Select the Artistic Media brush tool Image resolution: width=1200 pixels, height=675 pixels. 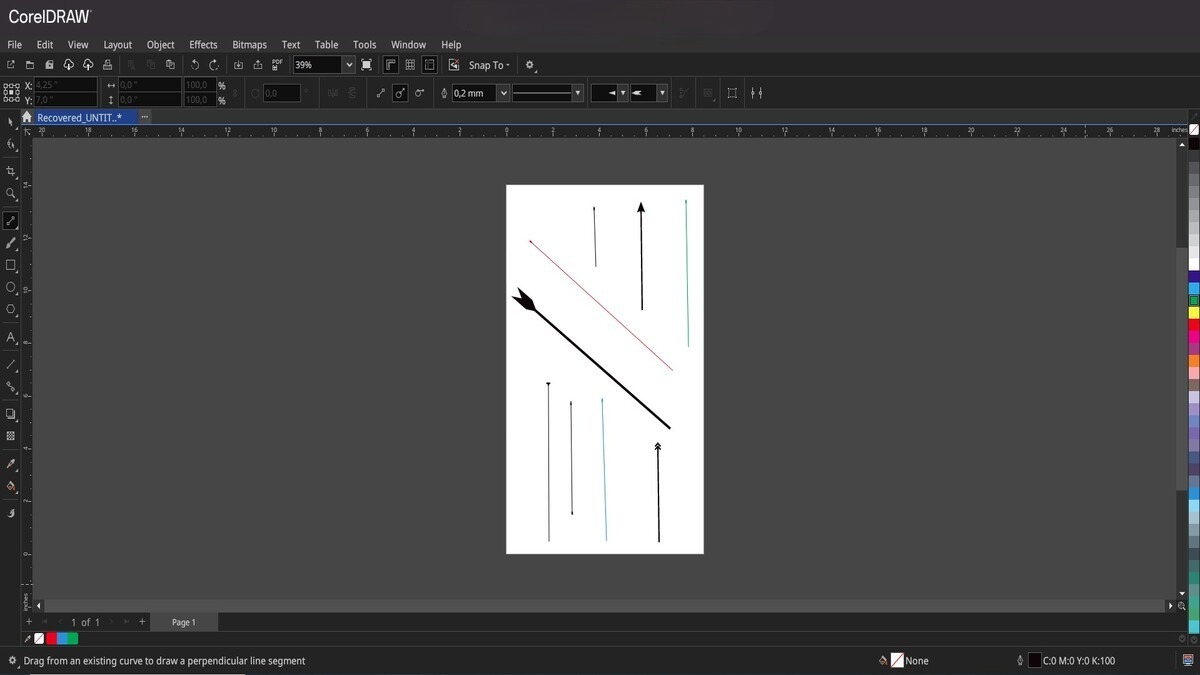11,243
